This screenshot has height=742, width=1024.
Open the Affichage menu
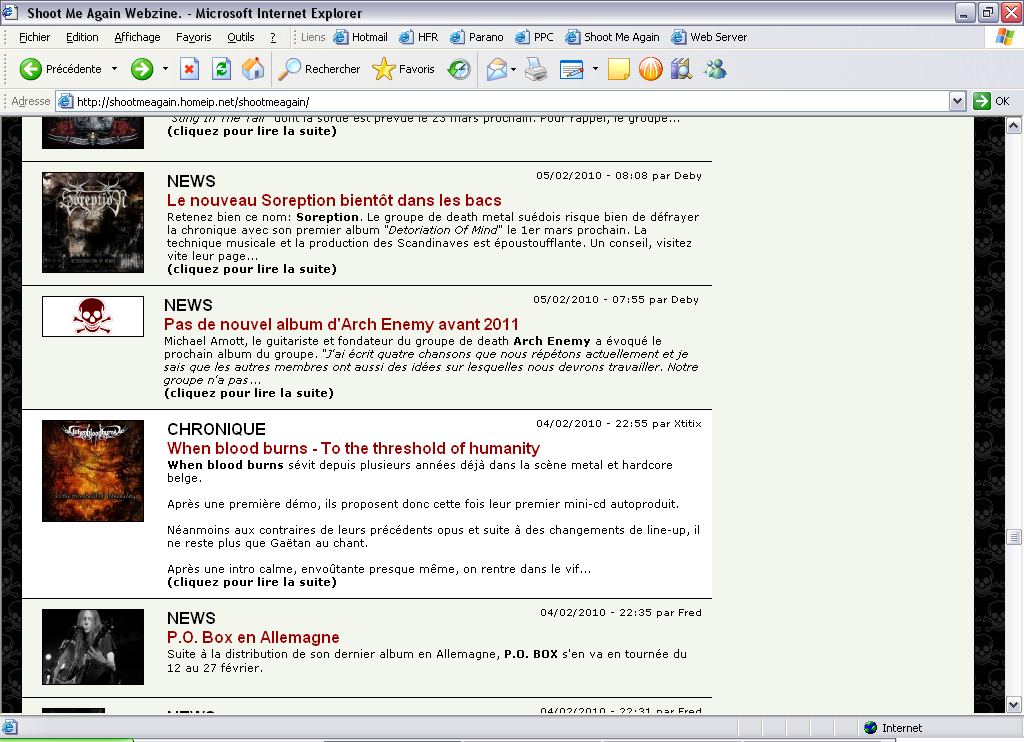tap(137, 37)
